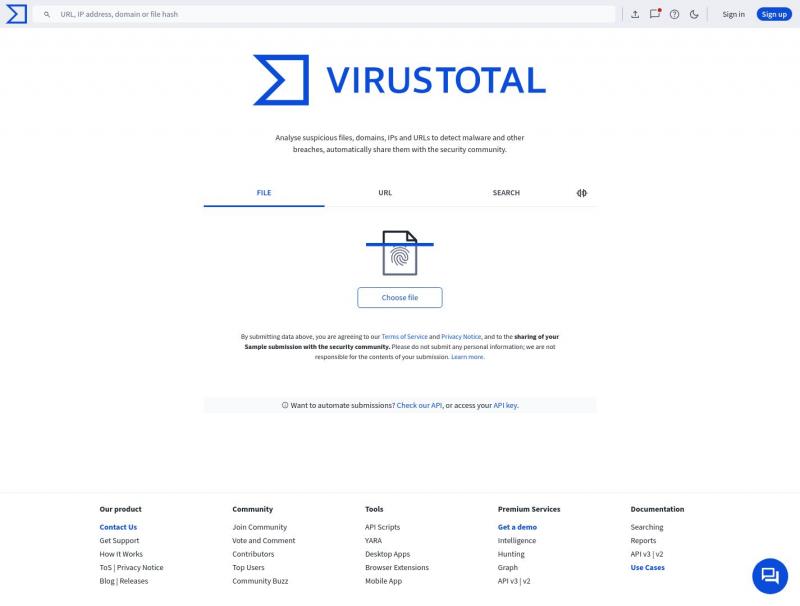
Task: Open Hunting link
Action: 511,554
